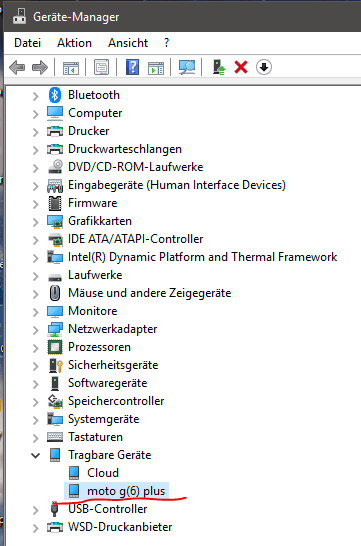The image size is (361, 546).
Task: Open Properties via toolbar icon
Action: (x=101, y=67)
